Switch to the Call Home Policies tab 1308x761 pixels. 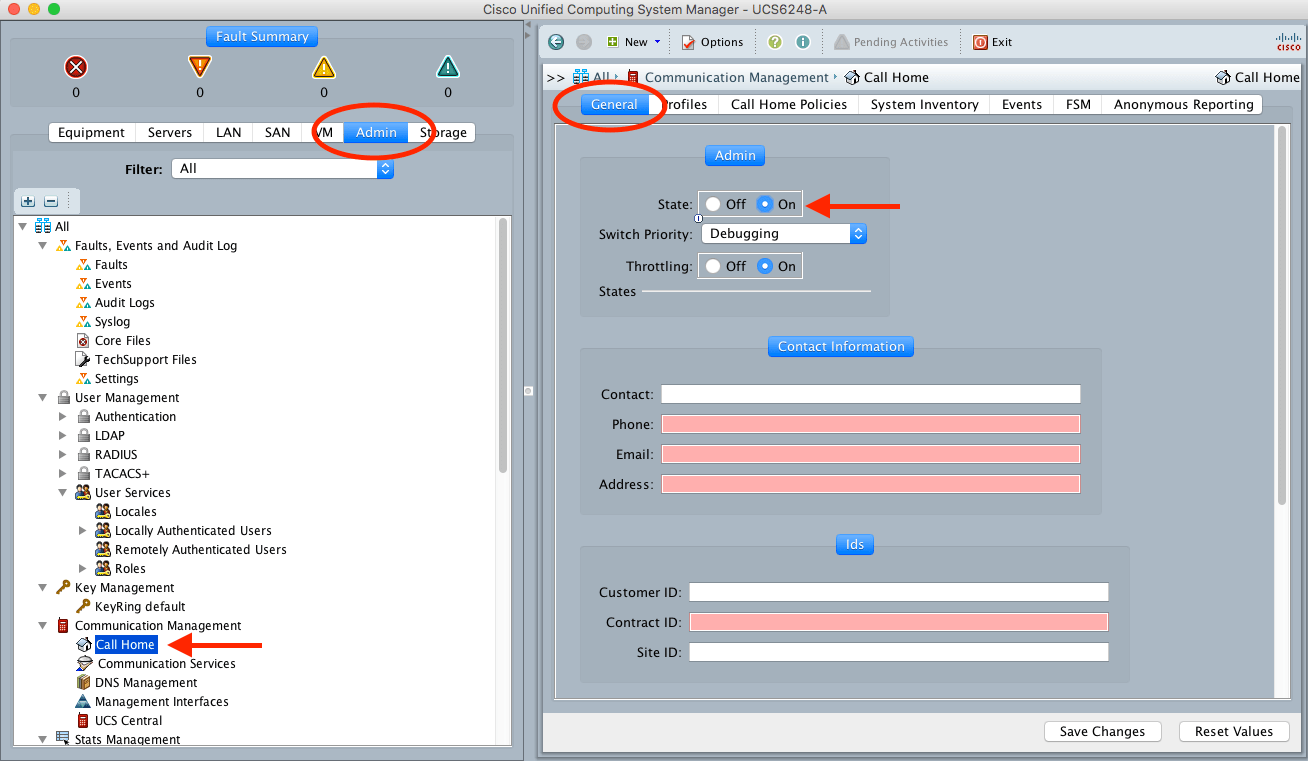click(788, 104)
